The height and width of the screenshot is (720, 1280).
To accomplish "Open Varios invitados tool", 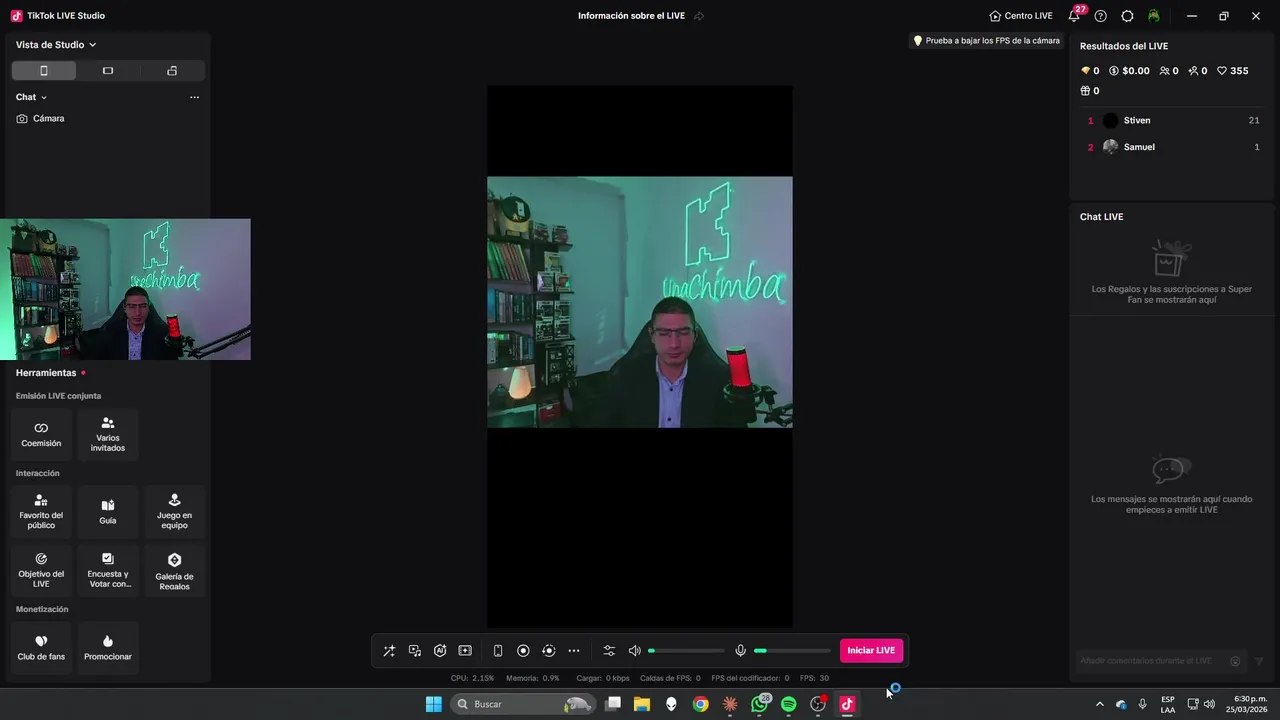I will (x=108, y=434).
